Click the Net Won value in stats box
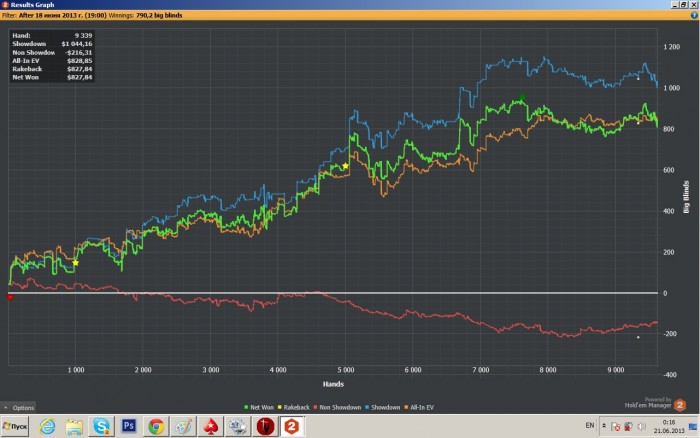Image resolution: width=700 pixels, height=438 pixels. click(x=79, y=77)
